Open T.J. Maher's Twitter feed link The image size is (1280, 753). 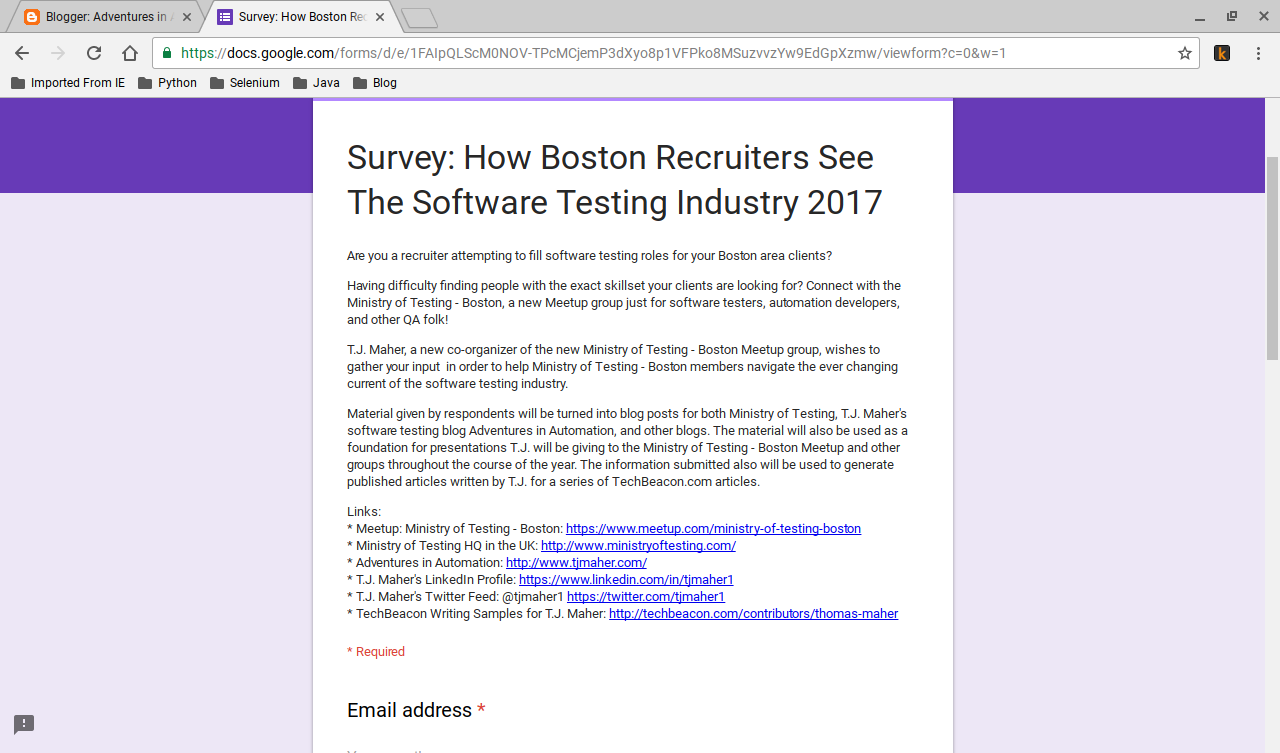tap(646, 596)
